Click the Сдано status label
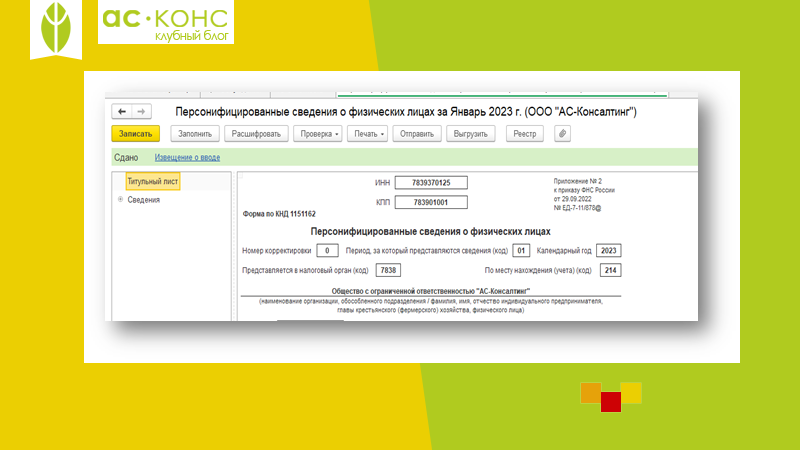The width and height of the screenshot is (800, 450). (126, 158)
